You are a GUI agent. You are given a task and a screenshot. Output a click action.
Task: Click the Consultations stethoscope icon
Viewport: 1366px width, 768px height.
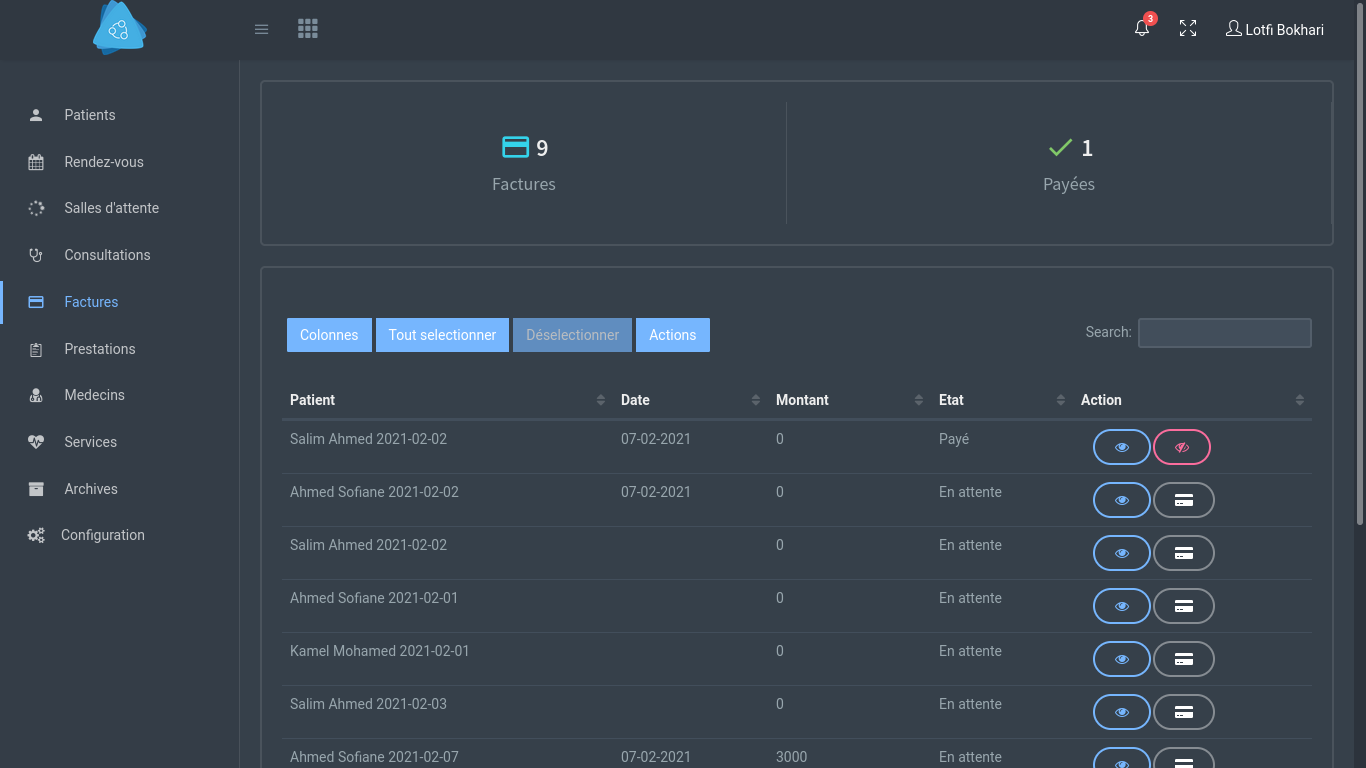(36, 255)
